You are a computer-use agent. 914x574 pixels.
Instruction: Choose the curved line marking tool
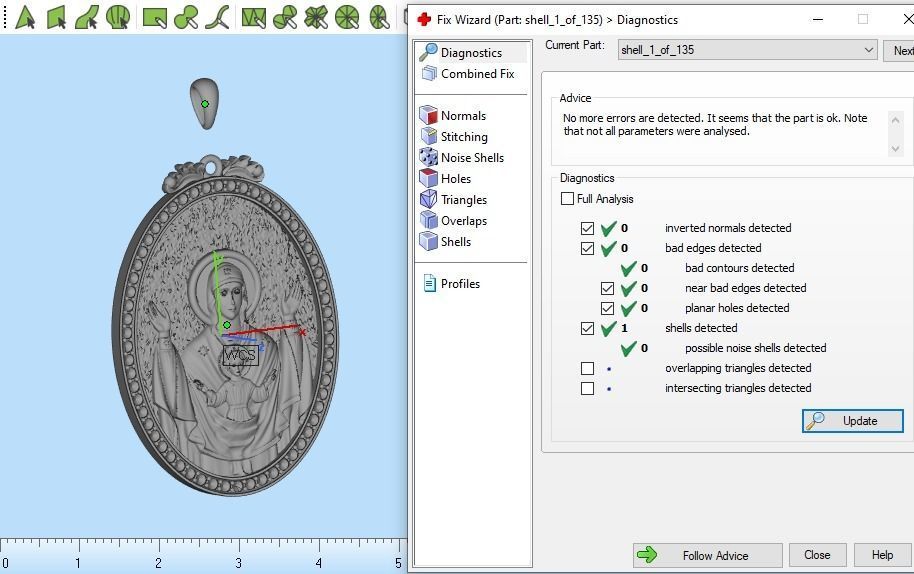coord(217,17)
